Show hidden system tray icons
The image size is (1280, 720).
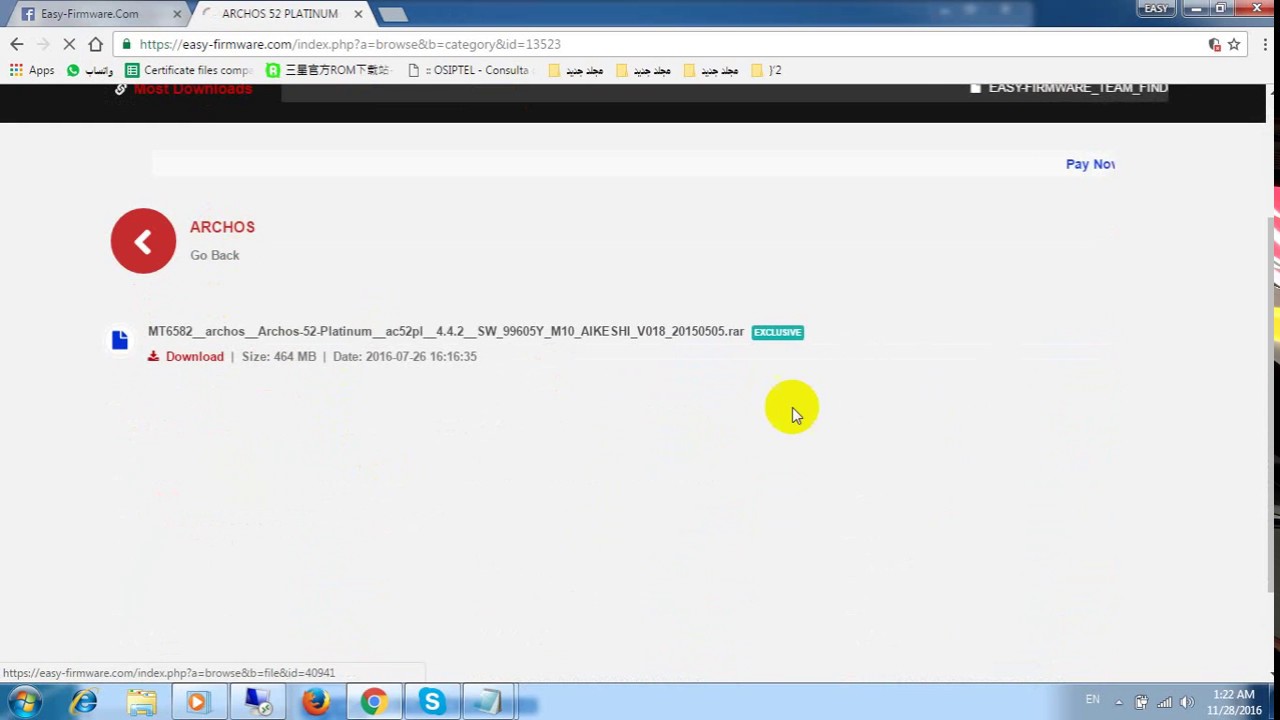pos(1119,702)
